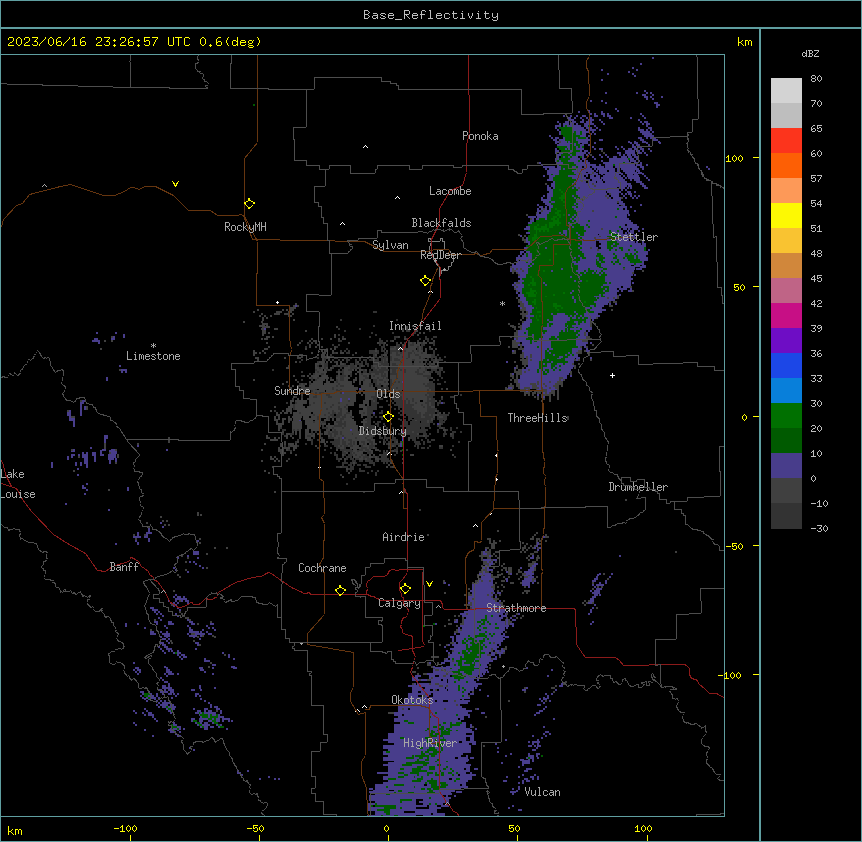
Task: Select the light gray 70-80 dBZ legend color
Action: pos(786,90)
